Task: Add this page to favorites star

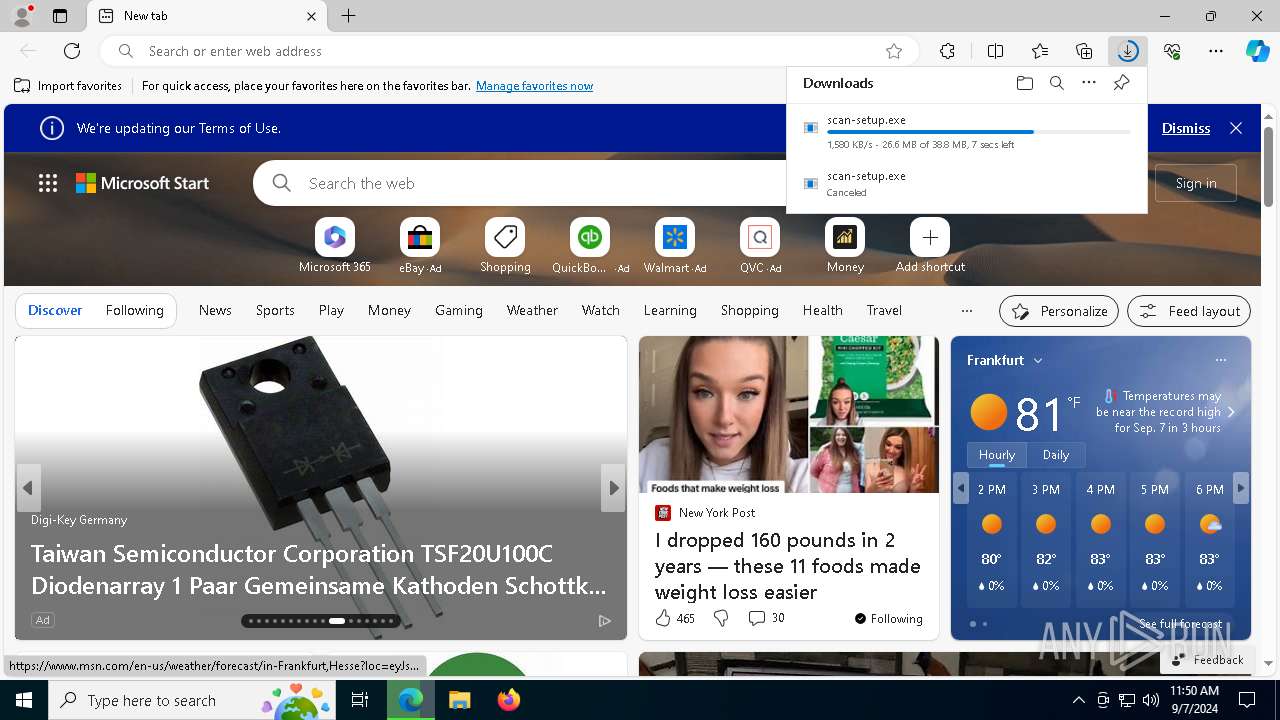Action: pyautogui.click(x=894, y=51)
